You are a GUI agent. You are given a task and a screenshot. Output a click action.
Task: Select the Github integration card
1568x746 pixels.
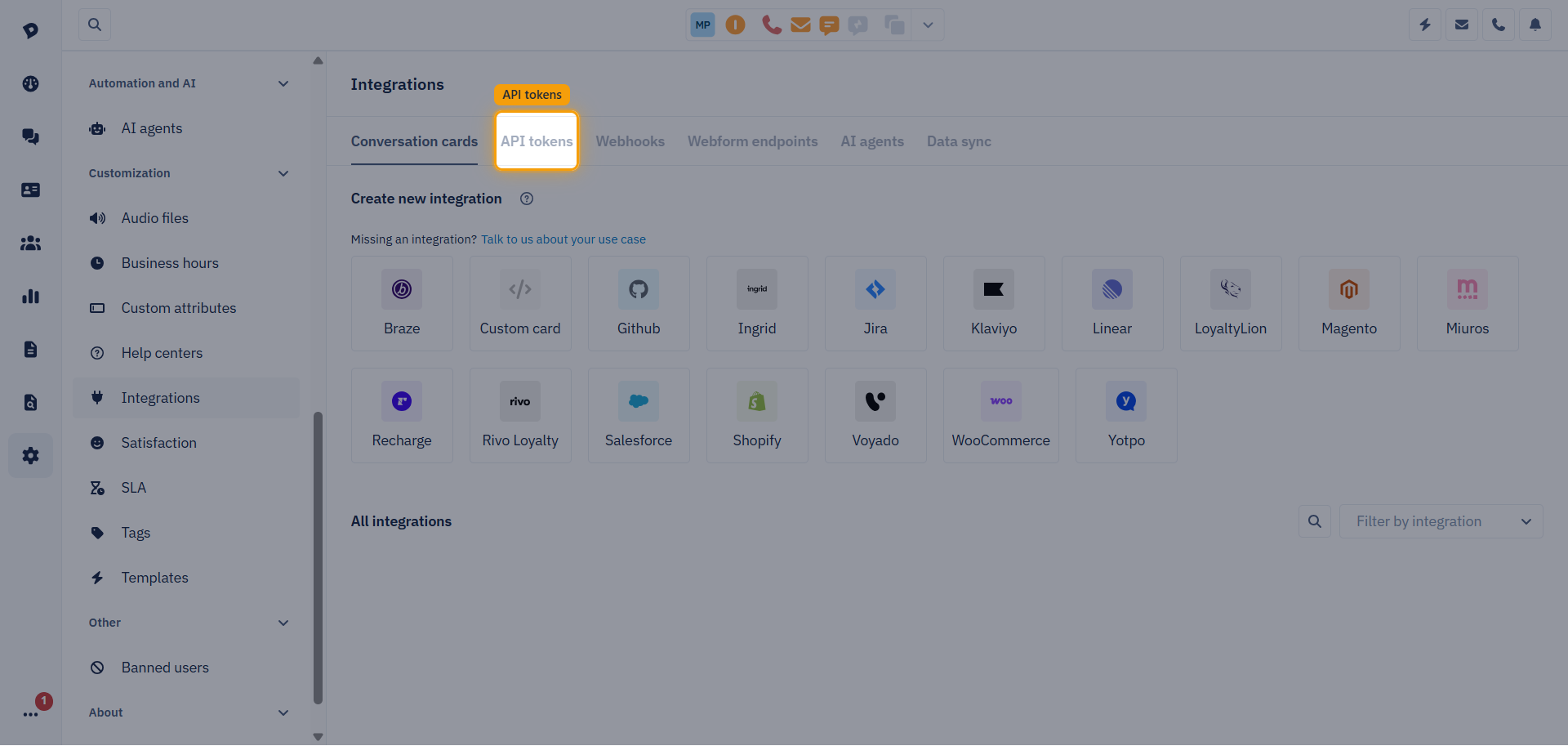(639, 303)
